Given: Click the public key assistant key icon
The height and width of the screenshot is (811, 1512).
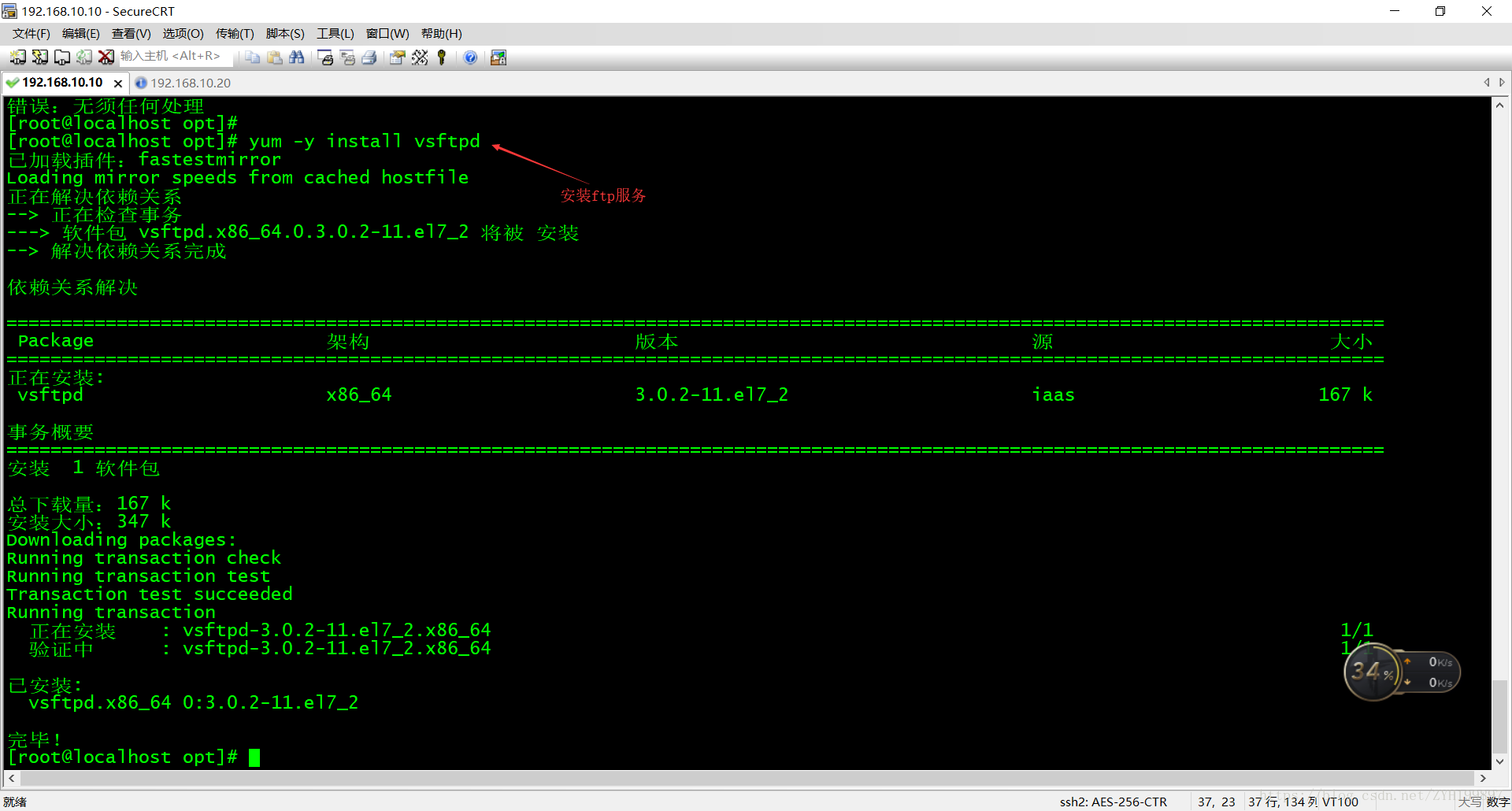Looking at the screenshot, I should pyautogui.click(x=442, y=57).
